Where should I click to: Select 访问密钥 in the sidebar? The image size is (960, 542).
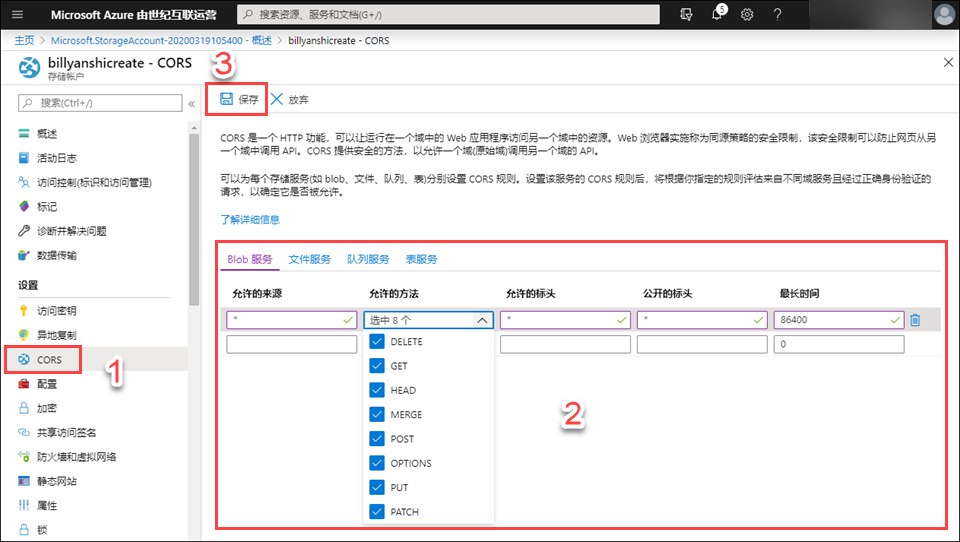coord(56,311)
